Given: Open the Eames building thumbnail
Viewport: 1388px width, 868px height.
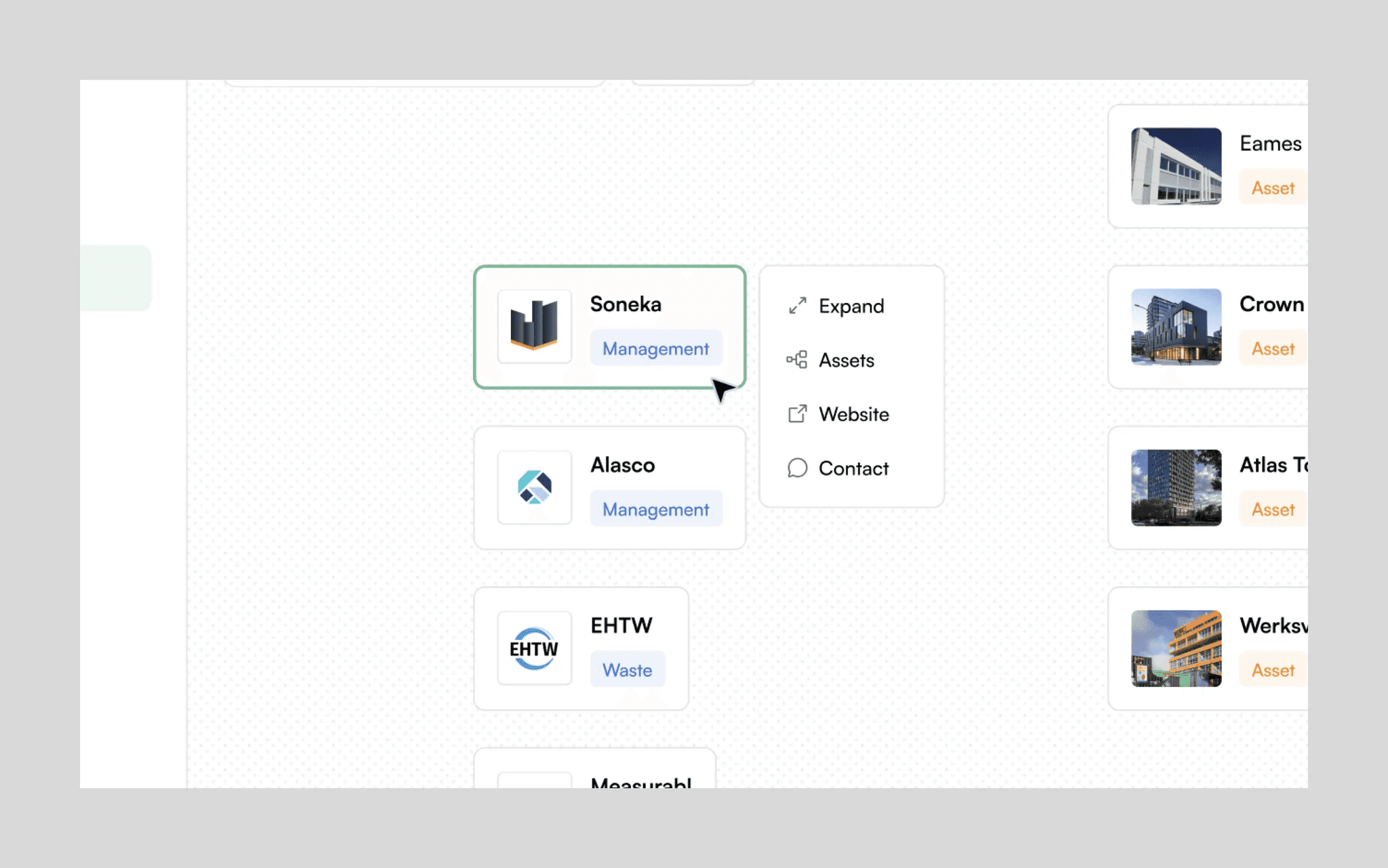Looking at the screenshot, I should (x=1176, y=166).
